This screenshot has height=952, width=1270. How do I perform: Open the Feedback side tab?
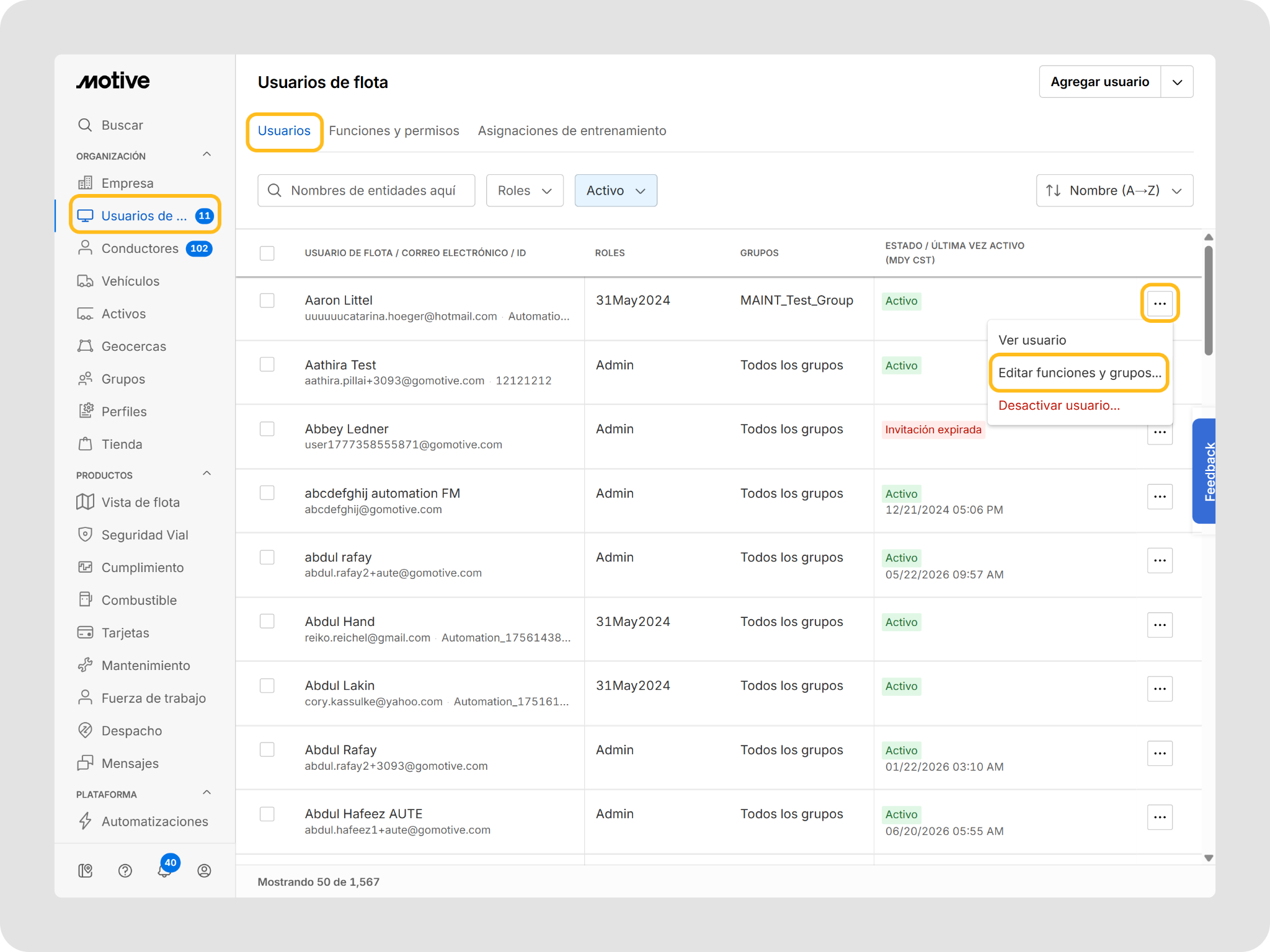1204,471
